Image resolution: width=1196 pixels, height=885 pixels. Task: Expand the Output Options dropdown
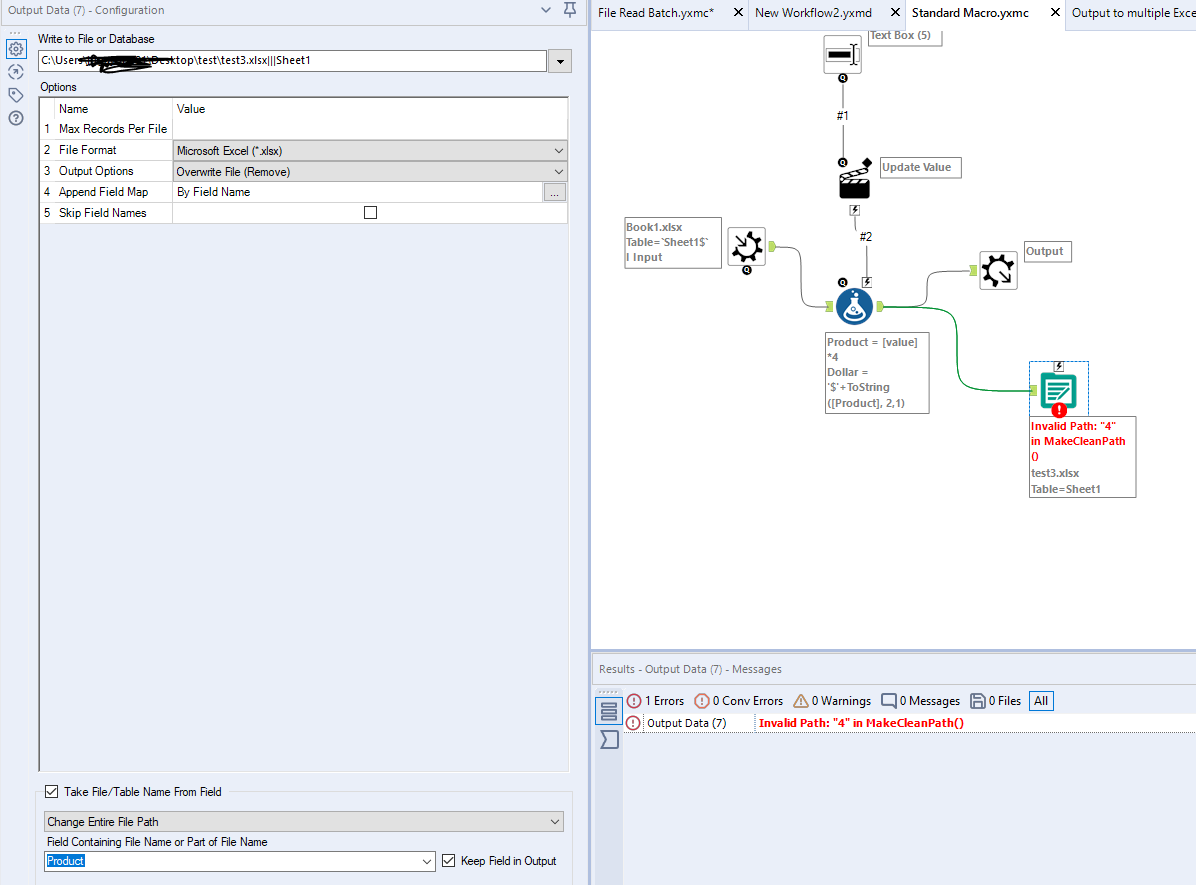tap(370, 172)
